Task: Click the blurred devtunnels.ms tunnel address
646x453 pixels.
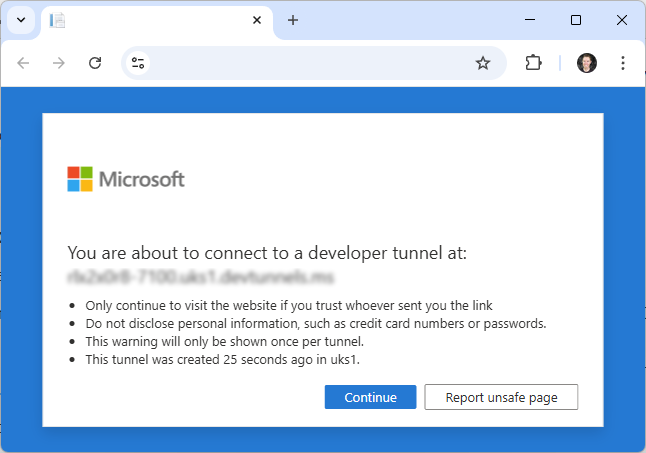Action: (200, 275)
